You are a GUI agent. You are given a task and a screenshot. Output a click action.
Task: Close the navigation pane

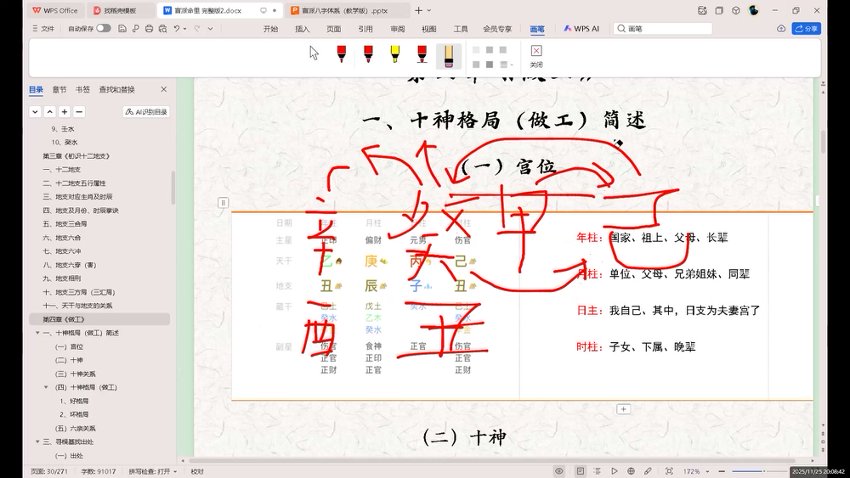[164, 89]
